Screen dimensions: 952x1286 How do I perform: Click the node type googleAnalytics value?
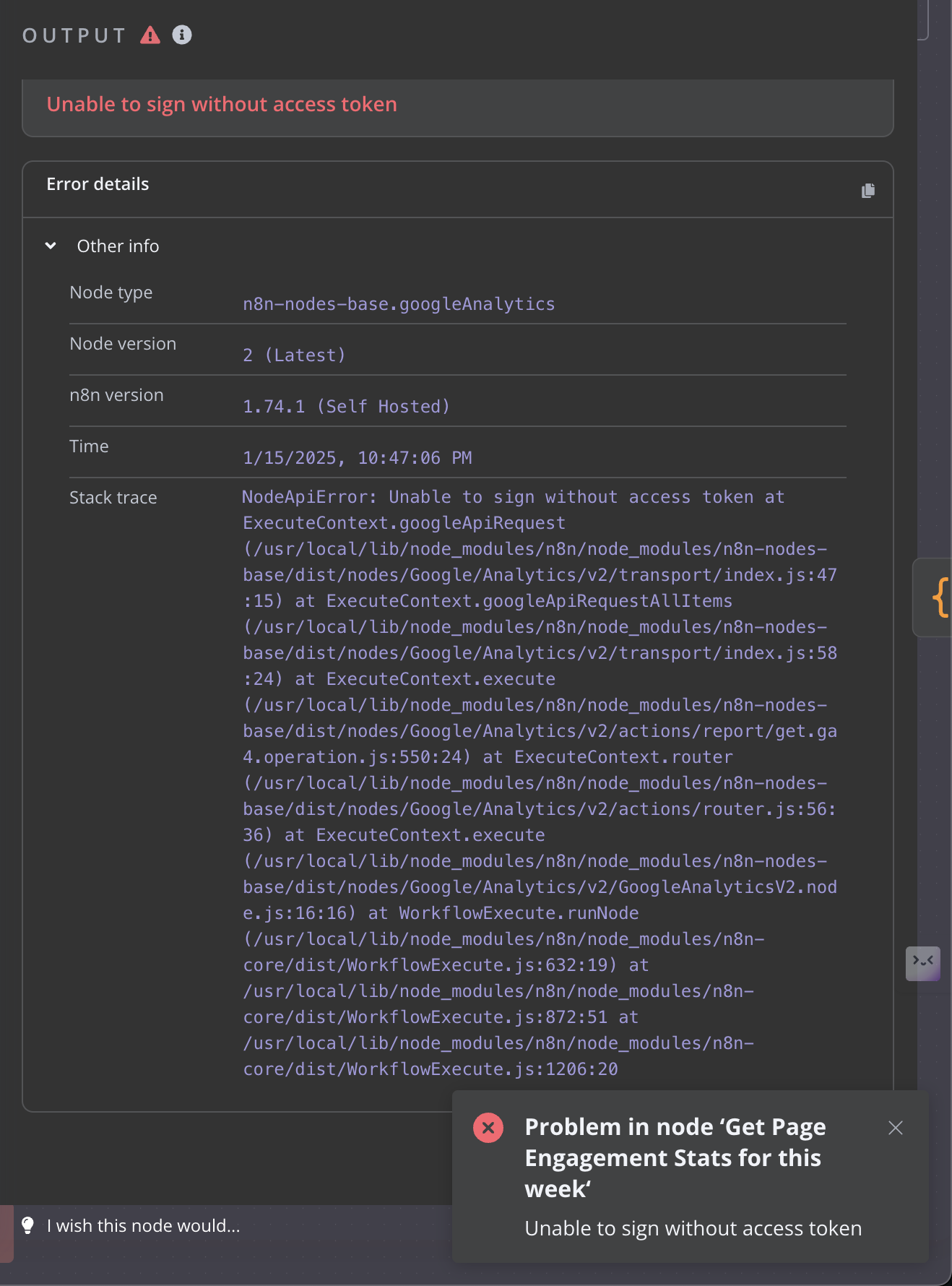tap(399, 304)
